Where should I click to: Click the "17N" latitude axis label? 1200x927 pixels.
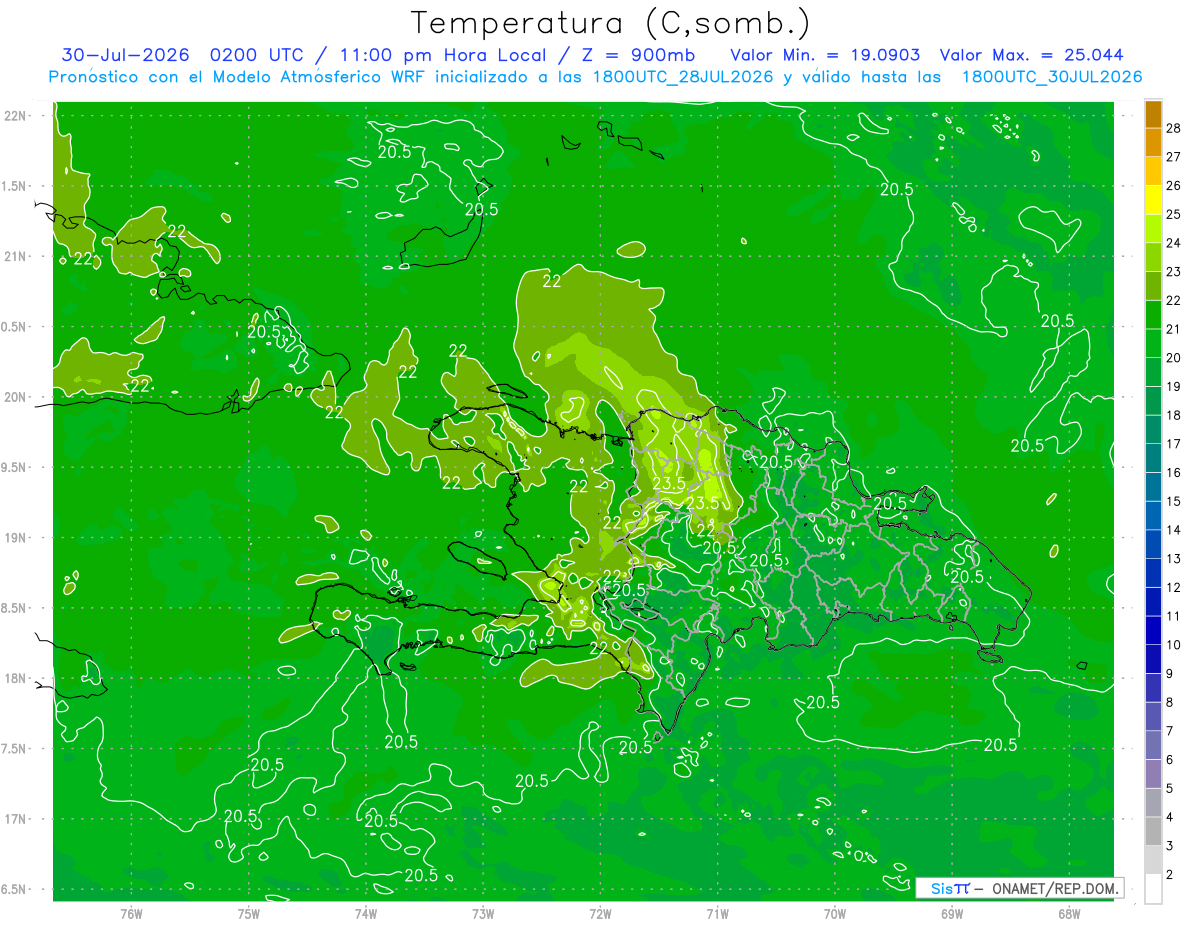(x=17, y=819)
